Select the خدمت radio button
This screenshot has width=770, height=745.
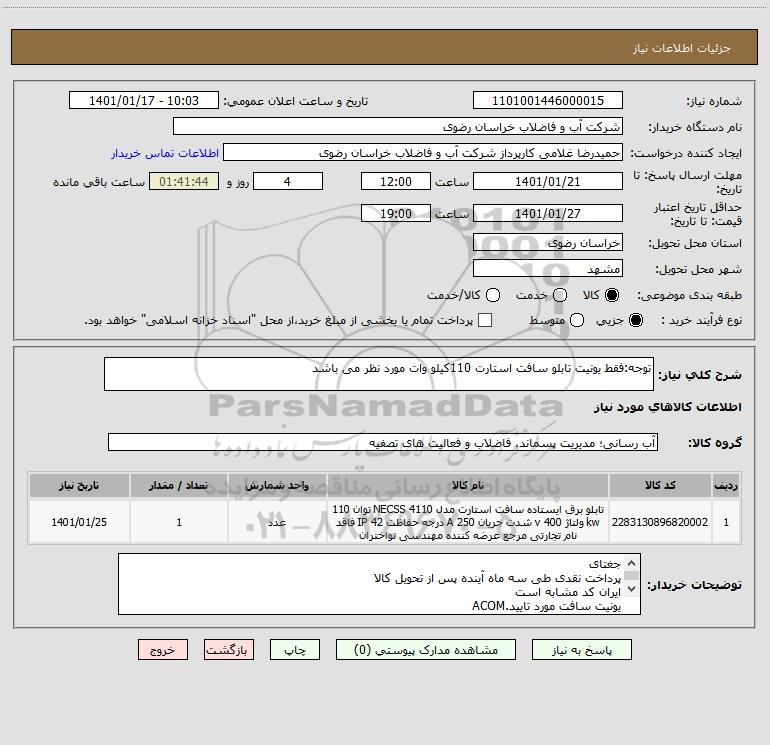pos(560,295)
